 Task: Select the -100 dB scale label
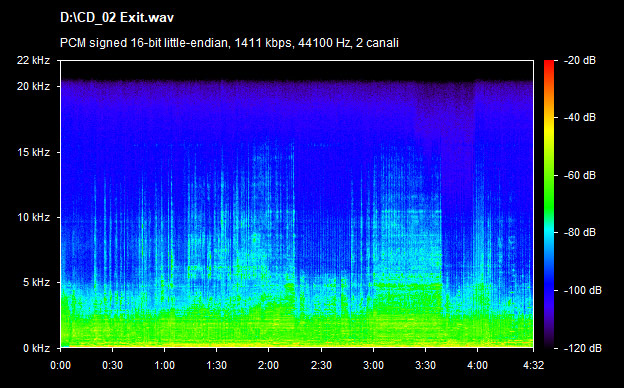583,290
